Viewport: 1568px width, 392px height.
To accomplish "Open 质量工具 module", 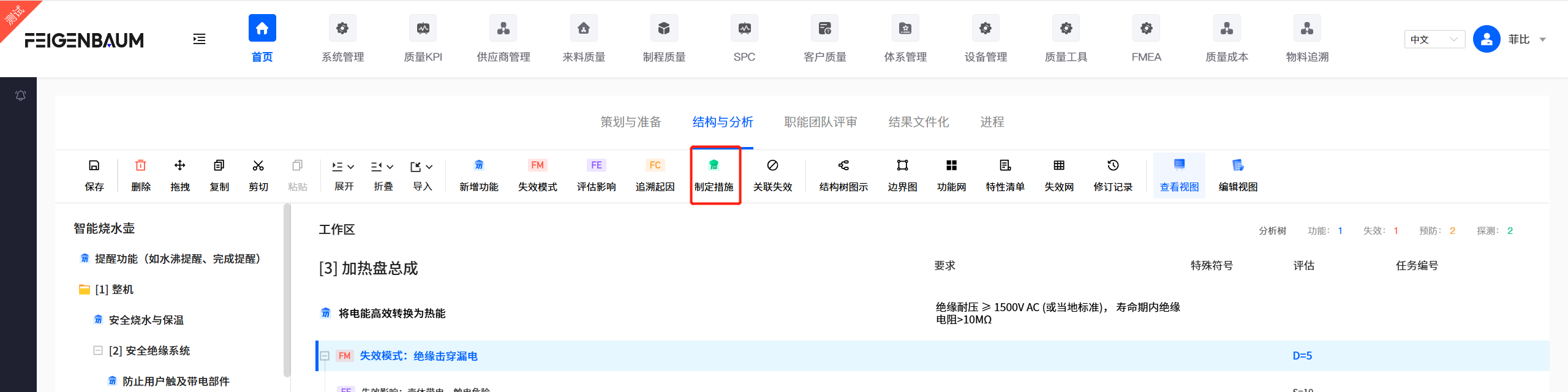I will [x=1066, y=39].
